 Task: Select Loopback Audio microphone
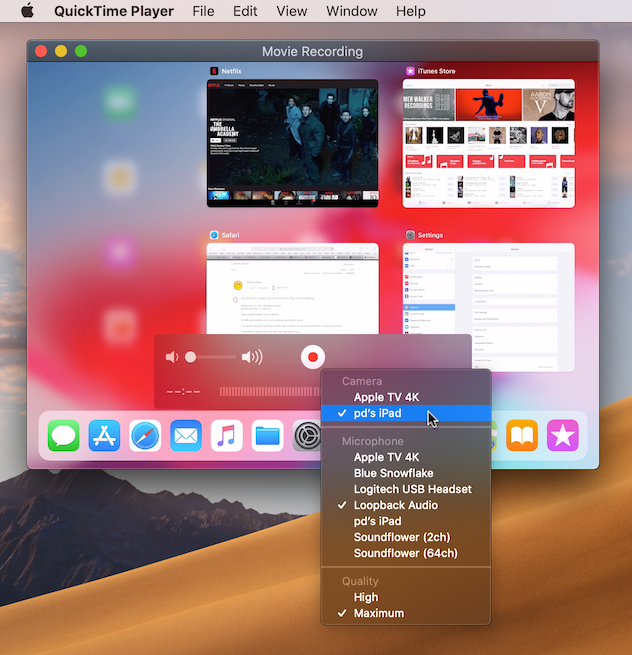406,505
